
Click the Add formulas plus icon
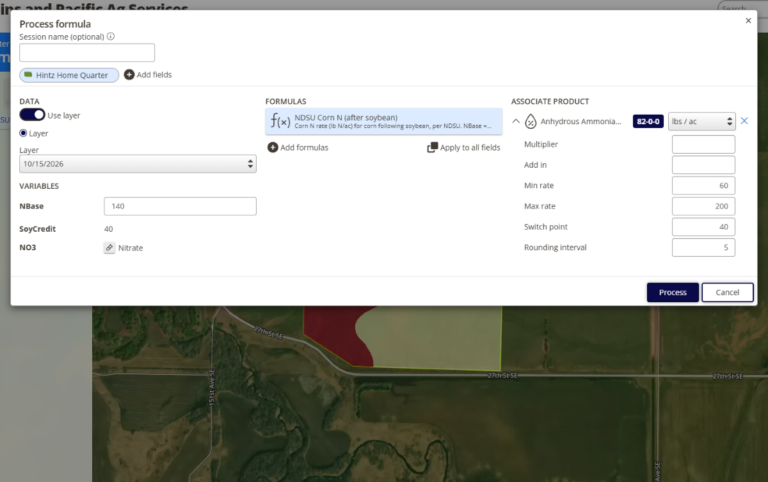pos(272,147)
